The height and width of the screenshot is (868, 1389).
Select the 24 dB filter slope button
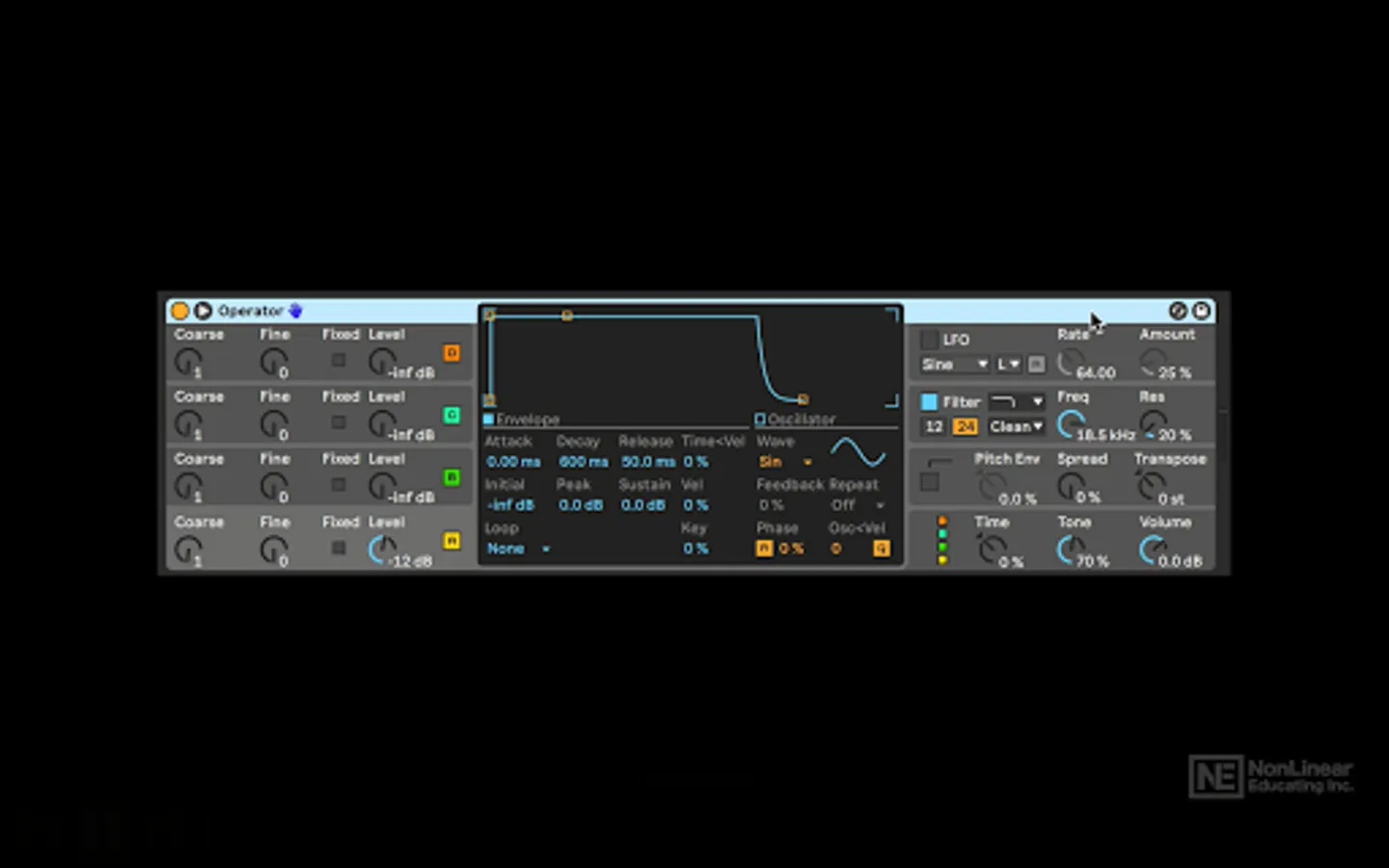[x=965, y=426]
